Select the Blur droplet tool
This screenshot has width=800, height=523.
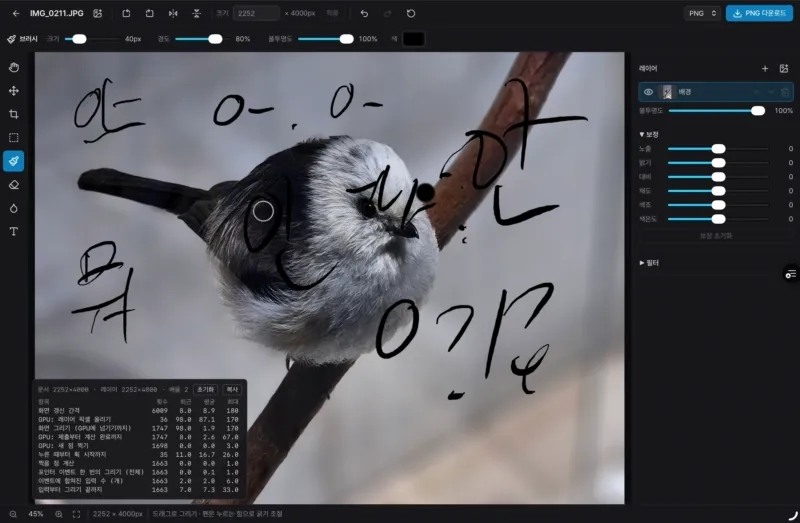click(14, 208)
